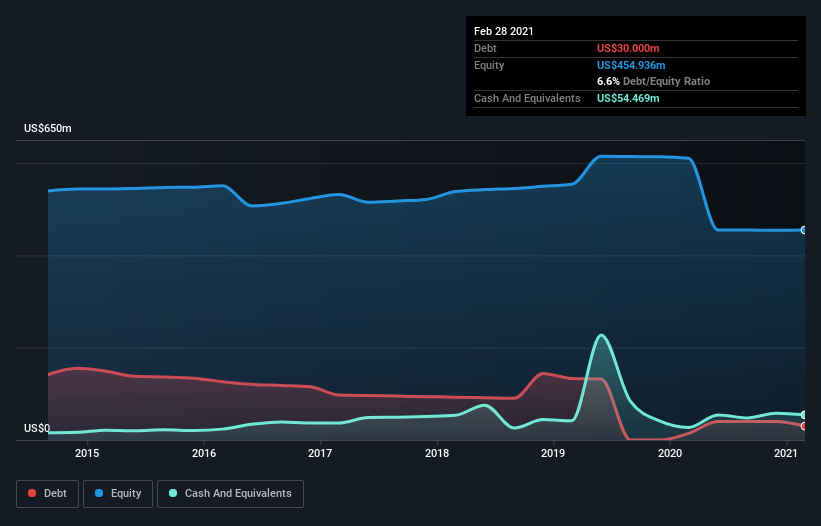821x526 pixels.
Task: Click the US$54.469m cash value
Action: [x=628, y=98]
